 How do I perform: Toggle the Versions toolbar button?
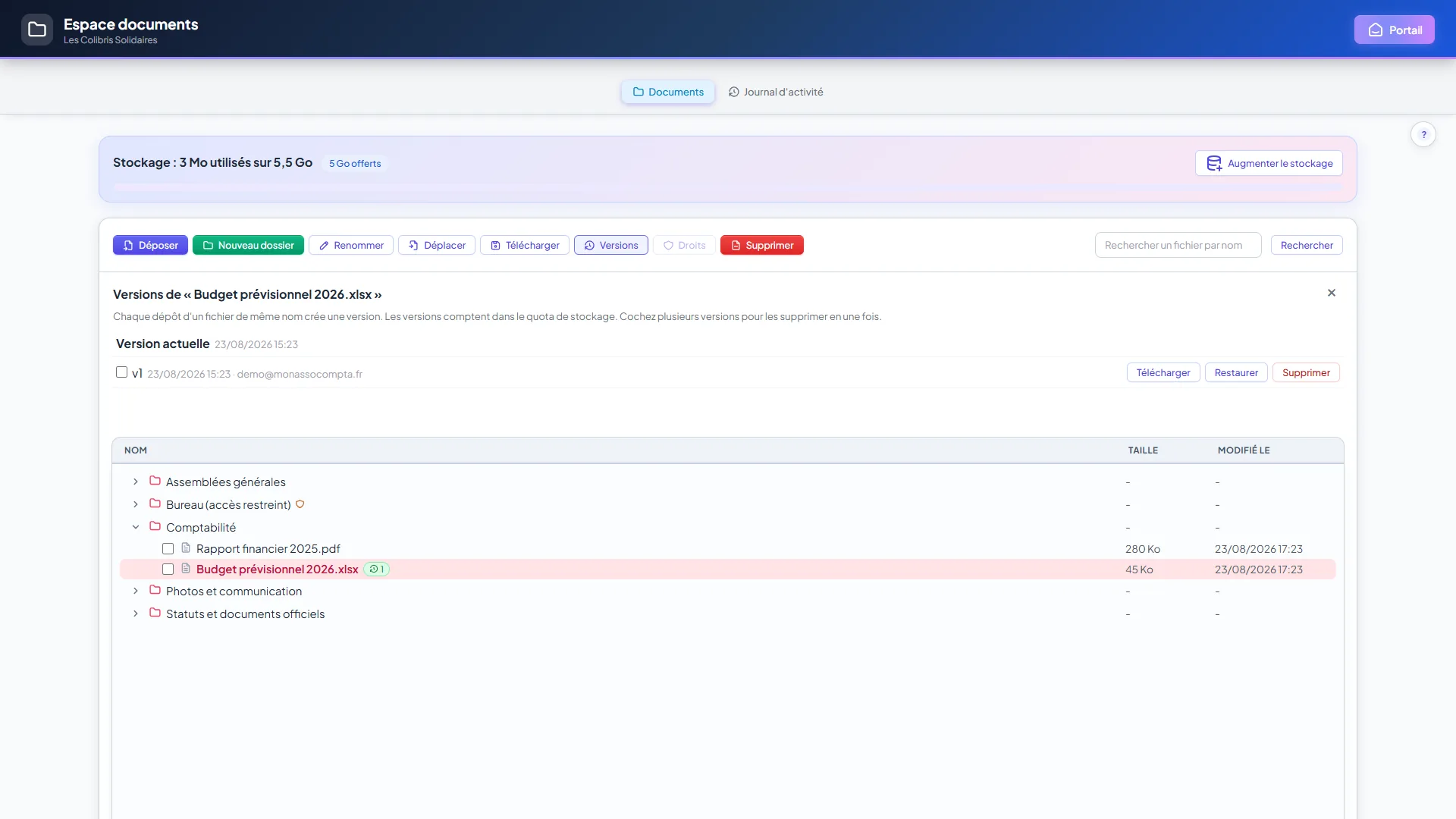tap(611, 245)
